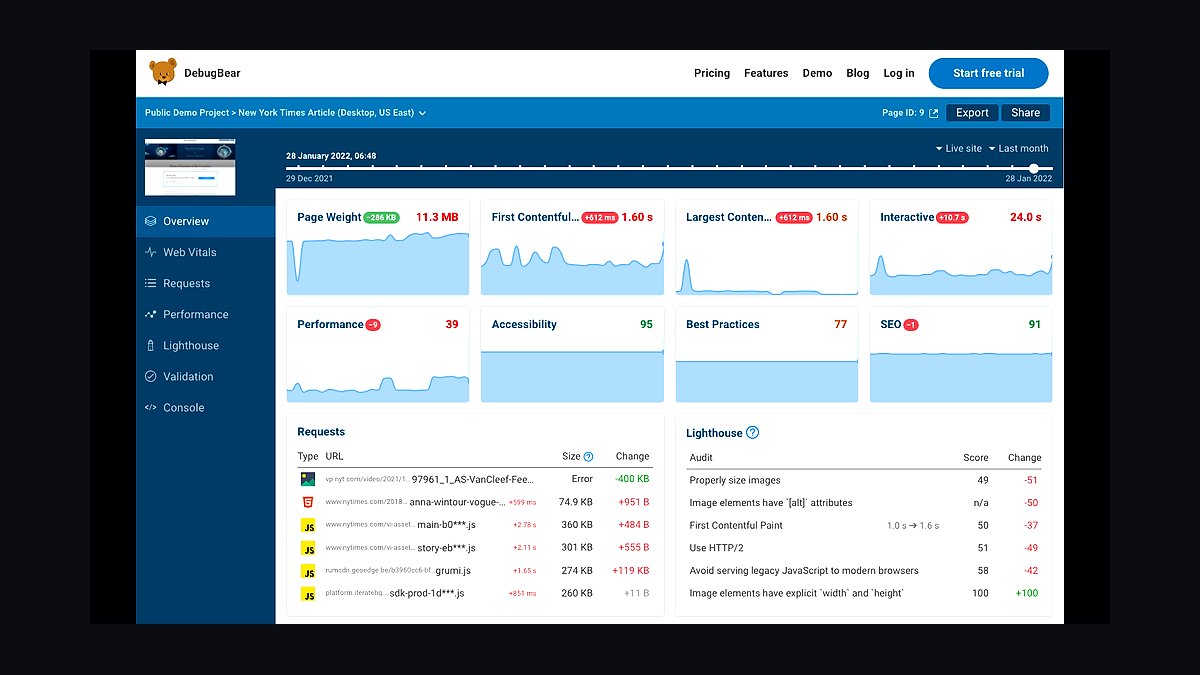Screen dimensions: 1200x675
Task: Open the Console sidebar section
Action: click(x=205, y=407)
